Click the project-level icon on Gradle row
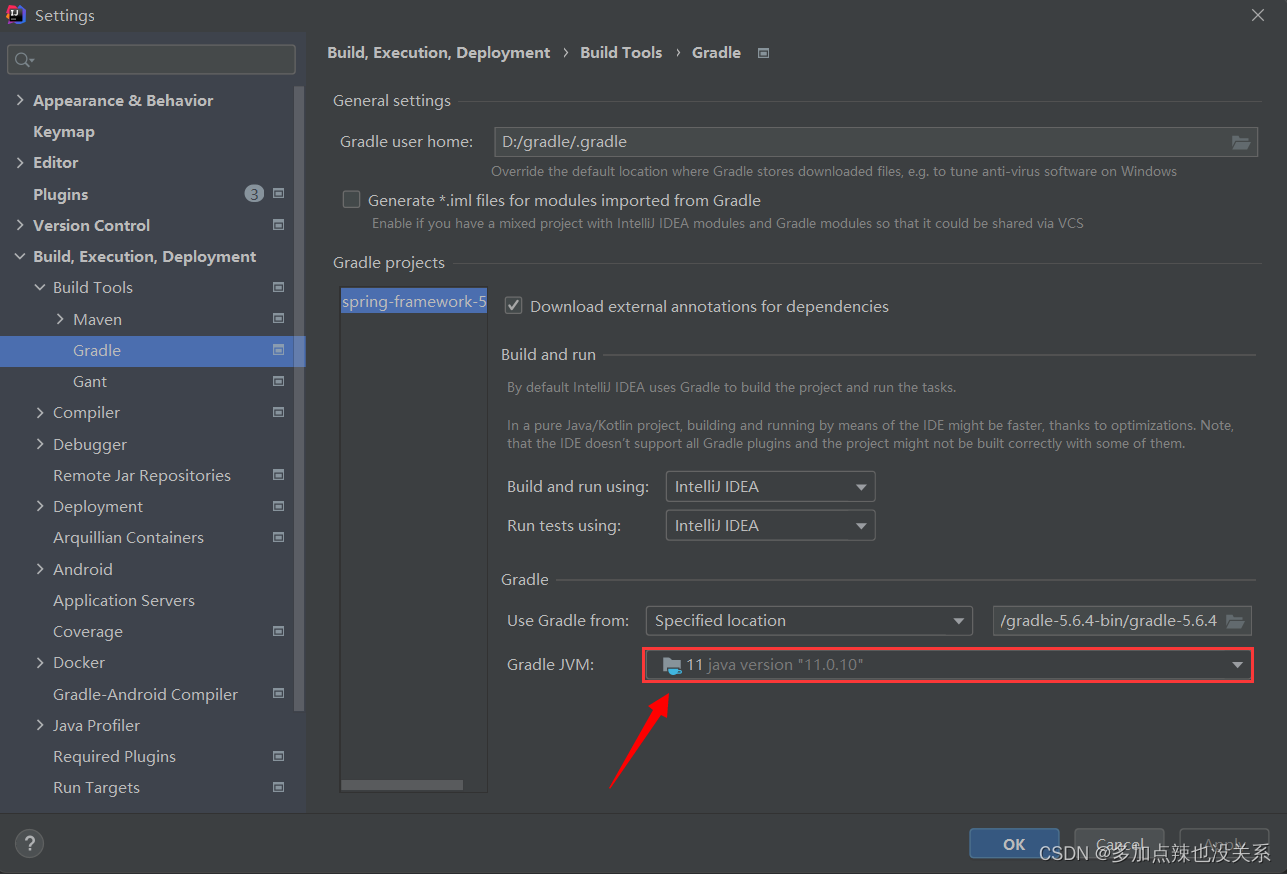Viewport: 1287px width, 874px height. [x=279, y=350]
